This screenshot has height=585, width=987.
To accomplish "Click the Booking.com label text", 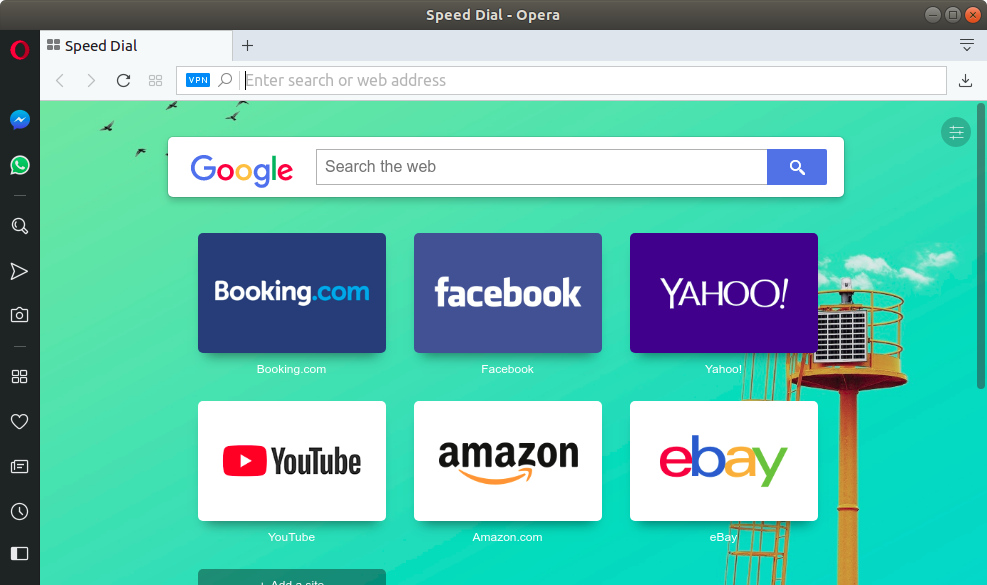I will tap(291, 369).
